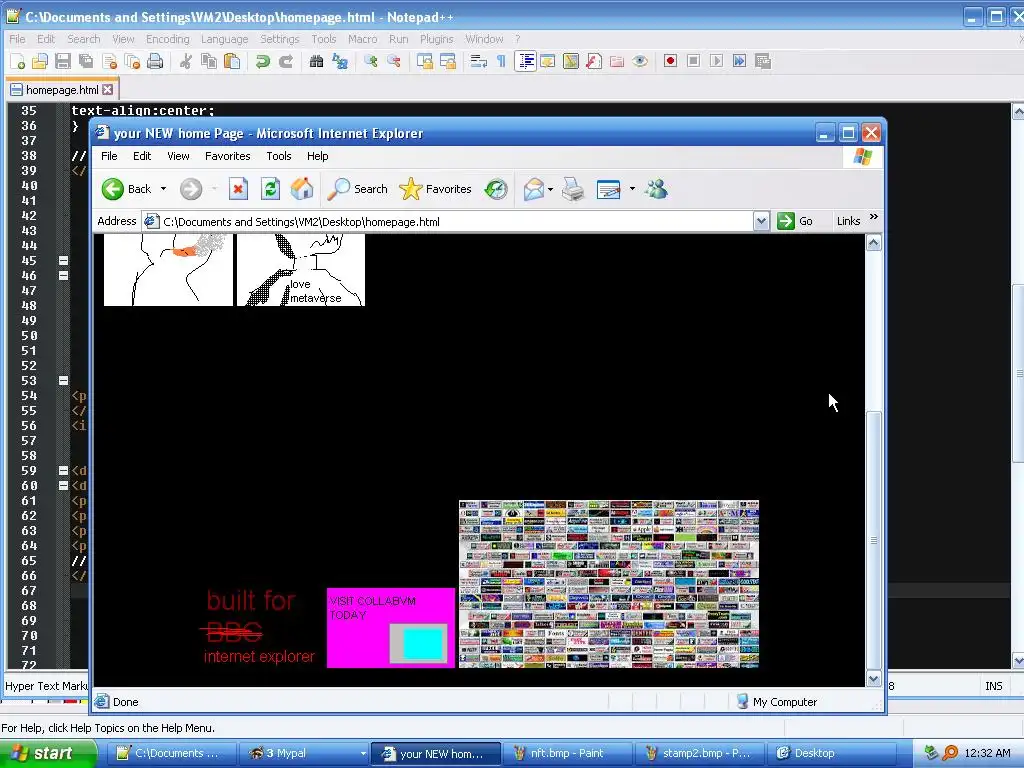1024x768 pixels.
Task: Collapse code fold marker at line 60
Action: (x=63, y=485)
